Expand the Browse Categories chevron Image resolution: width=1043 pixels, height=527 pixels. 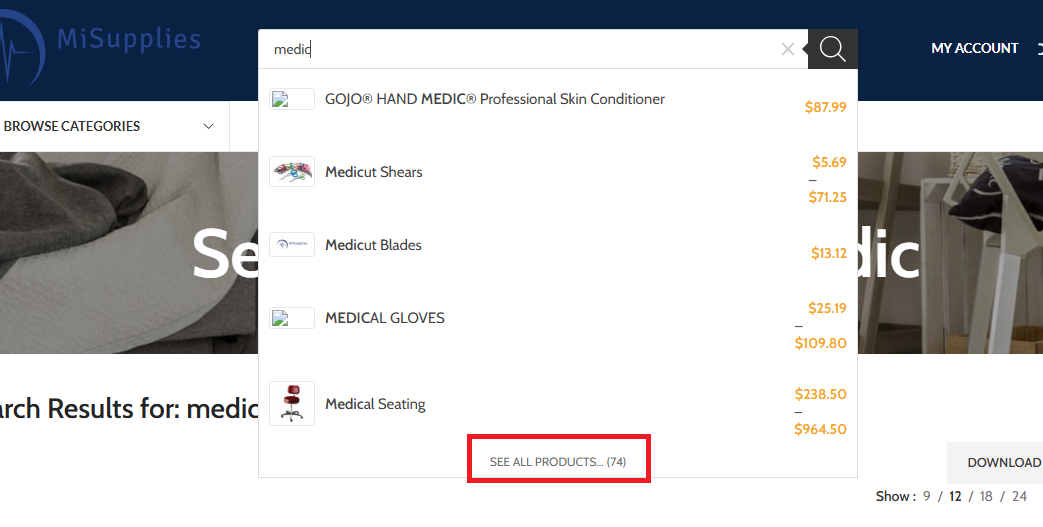point(208,126)
